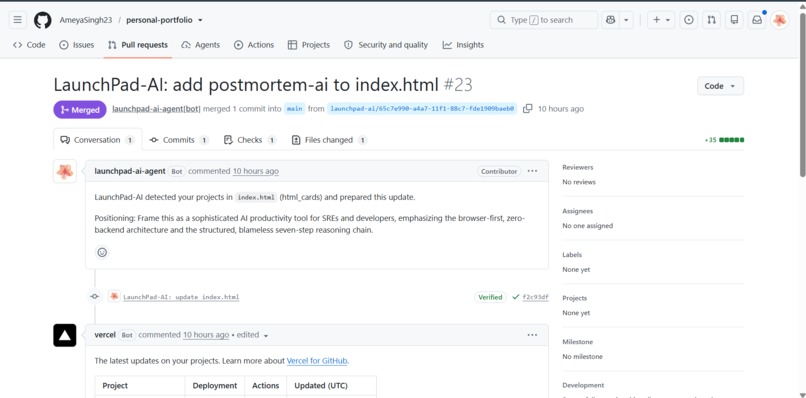Select the Pull requests tab
806x398 pixels.
[x=138, y=45]
